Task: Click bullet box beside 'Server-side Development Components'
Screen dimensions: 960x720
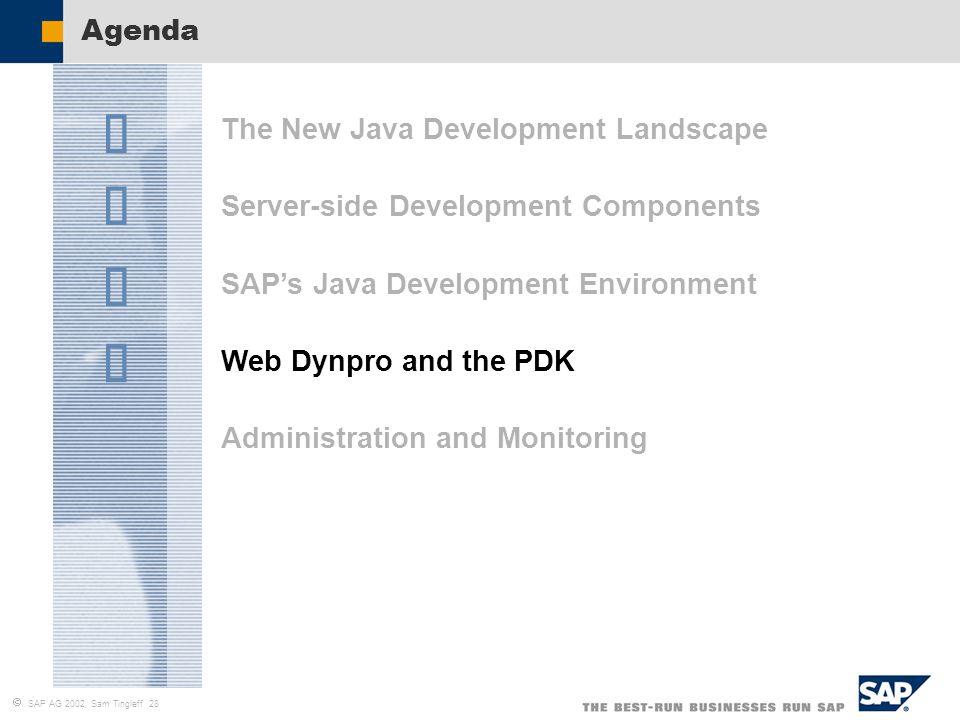Action: pyautogui.click(x=116, y=206)
